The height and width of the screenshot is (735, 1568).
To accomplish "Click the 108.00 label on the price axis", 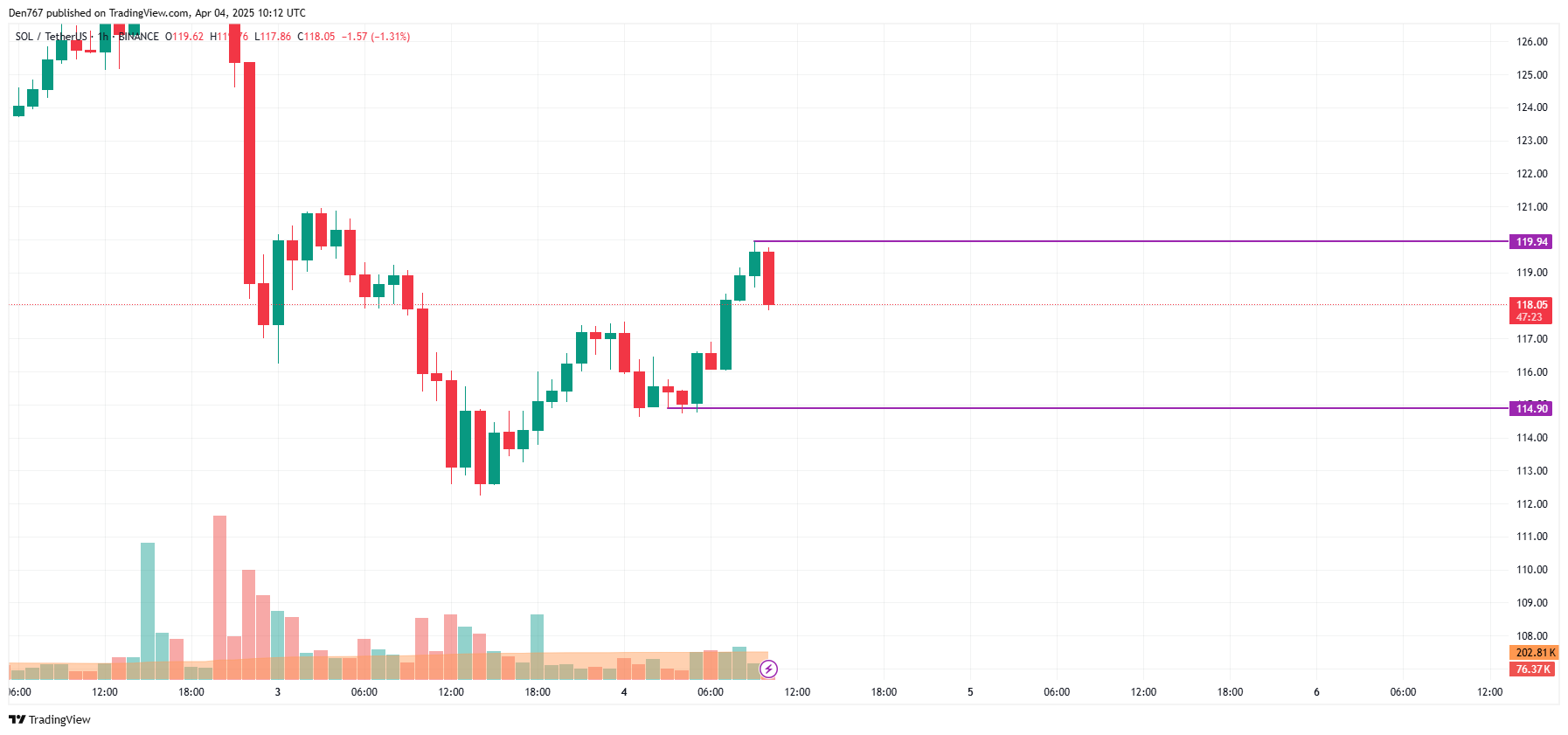I will point(1531,636).
